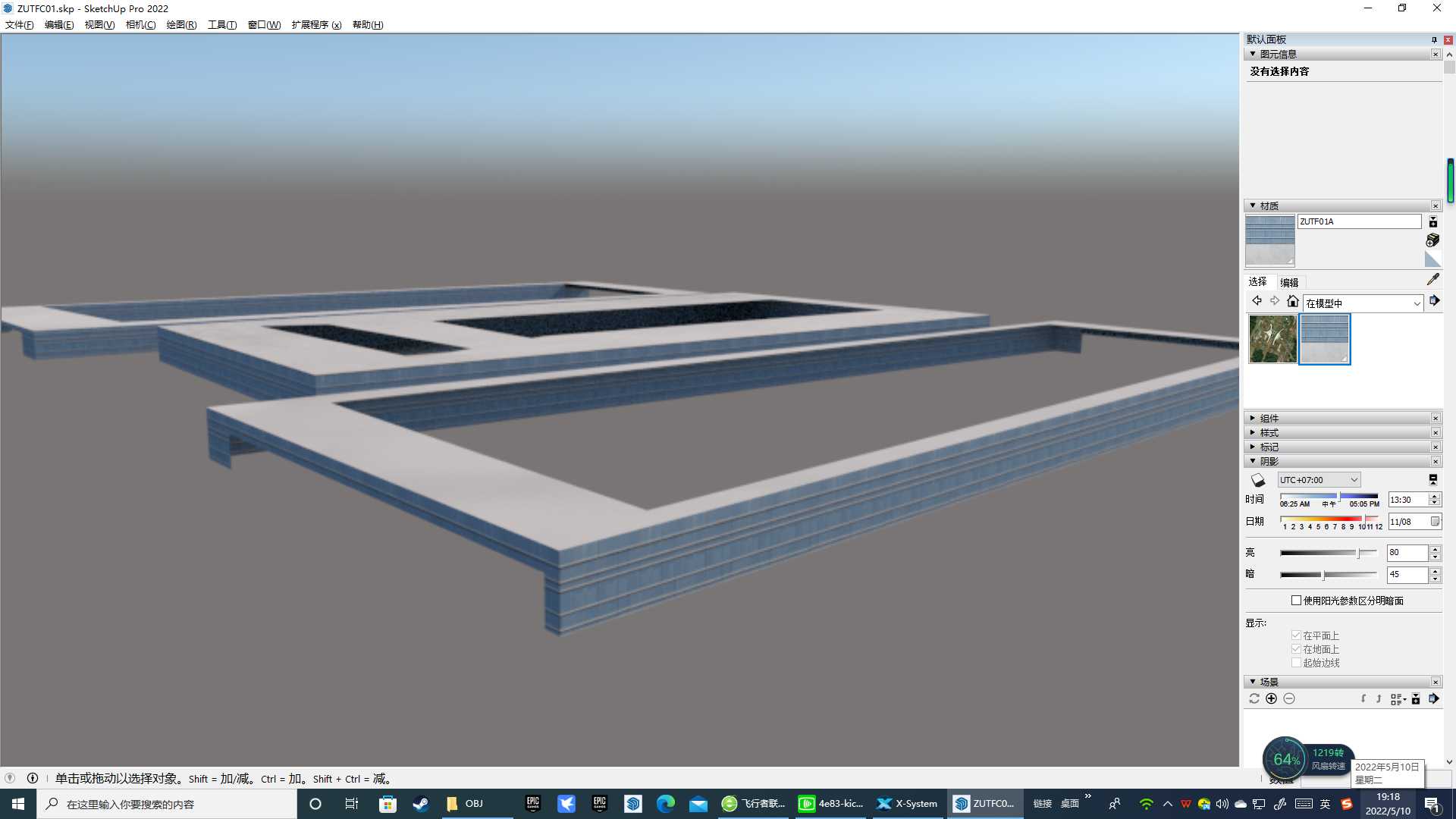Update the scene with refresh icon
1456x819 pixels.
pyautogui.click(x=1254, y=698)
